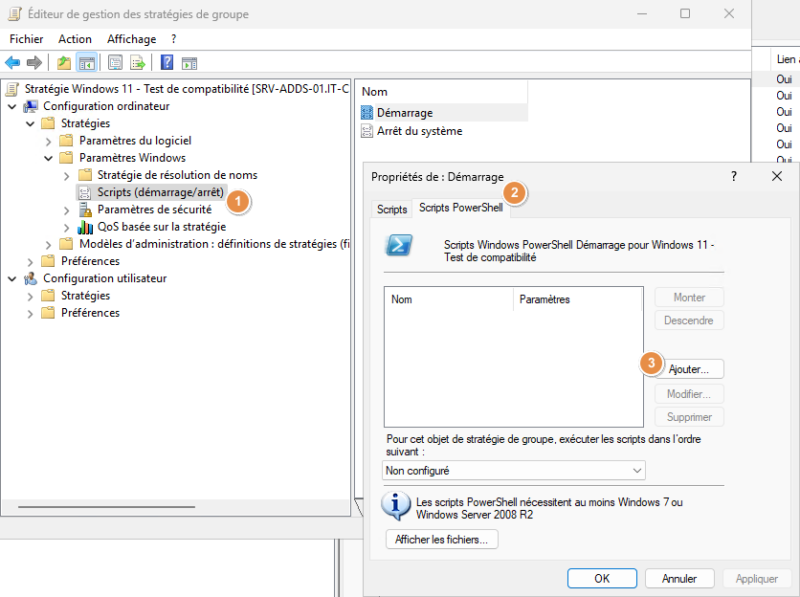Click the Back arrow toolbar icon
The image size is (800, 597).
[x=12, y=63]
